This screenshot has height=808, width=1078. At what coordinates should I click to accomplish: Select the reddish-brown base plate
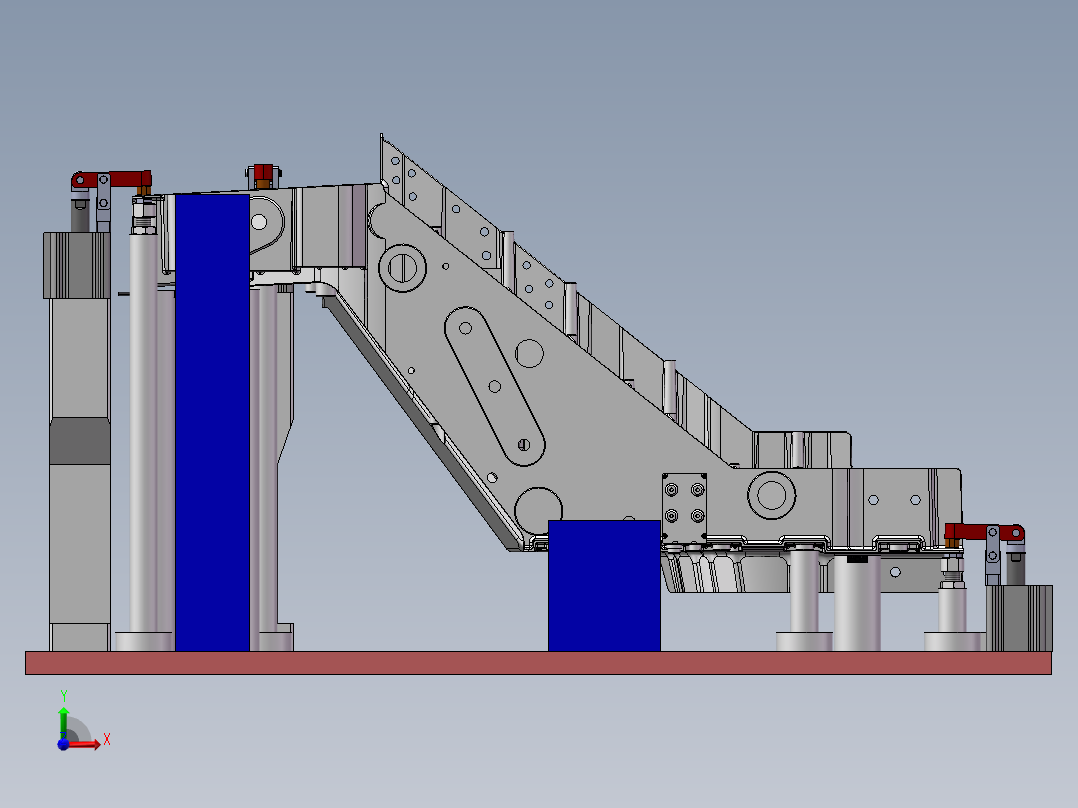pyautogui.click(x=538, y=663)
